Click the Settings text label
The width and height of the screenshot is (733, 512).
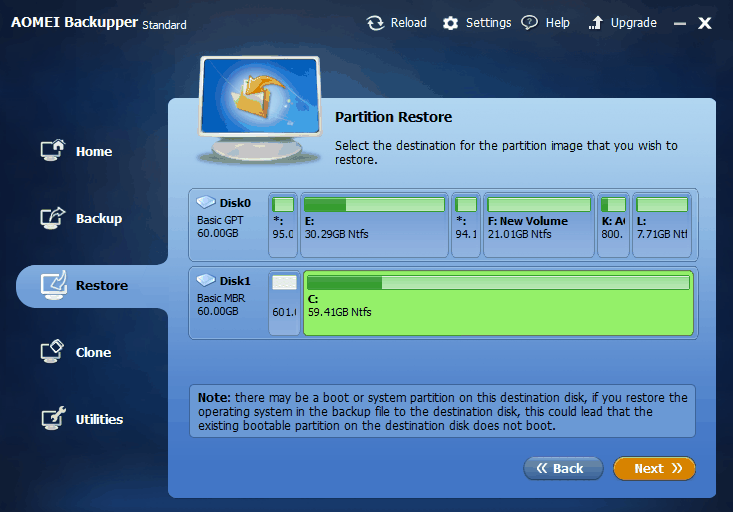(489, 22)
